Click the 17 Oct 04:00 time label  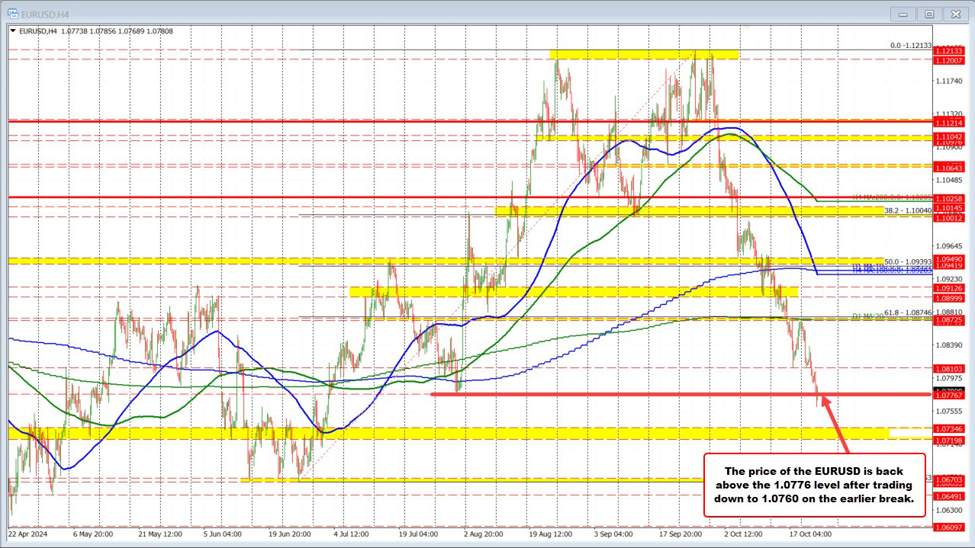click(810, 533)
